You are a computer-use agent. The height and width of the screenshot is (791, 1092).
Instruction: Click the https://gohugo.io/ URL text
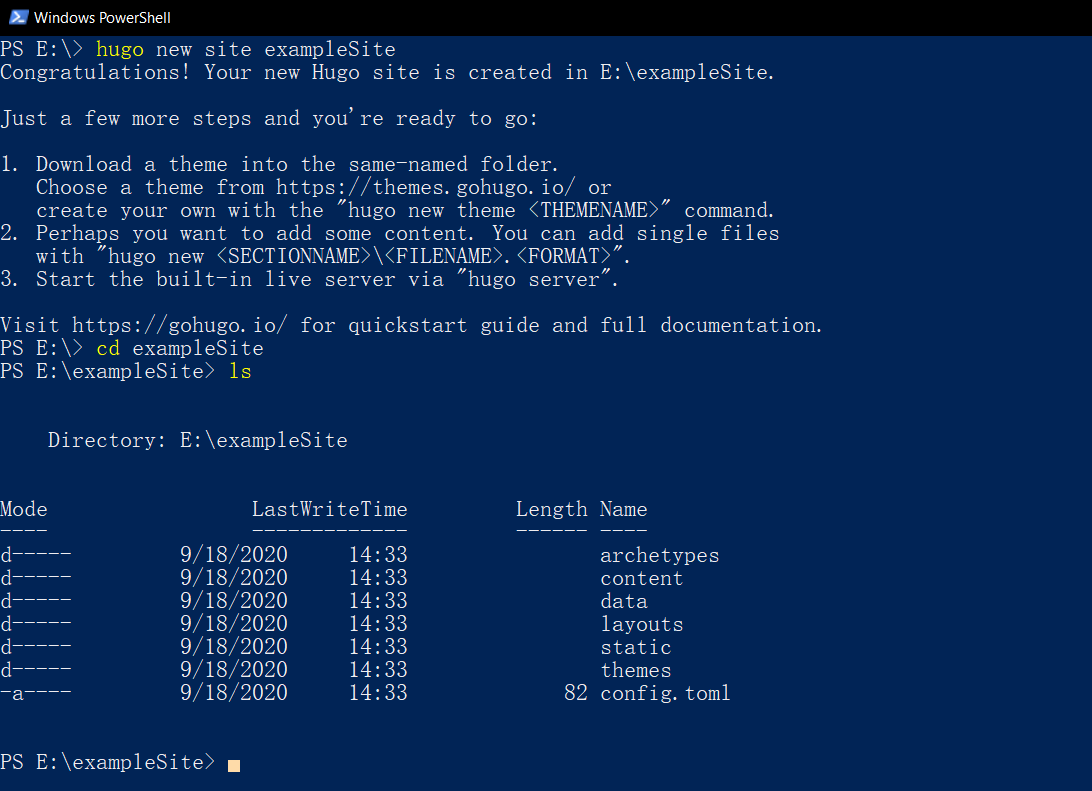pyautogui.click(x=179, y=326)
